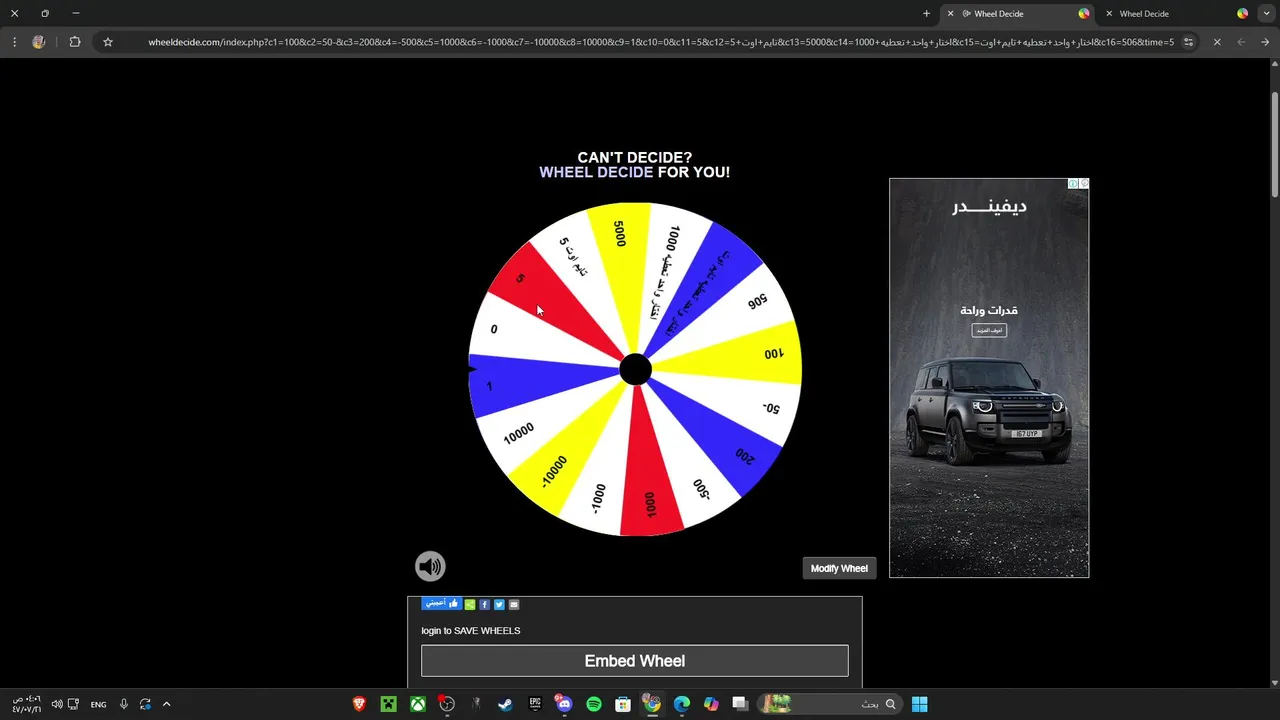Screen dimensions: 1280x720
Task: Open Steam from the taskbar
Action: pyautogui.click(x=505, y=704)
